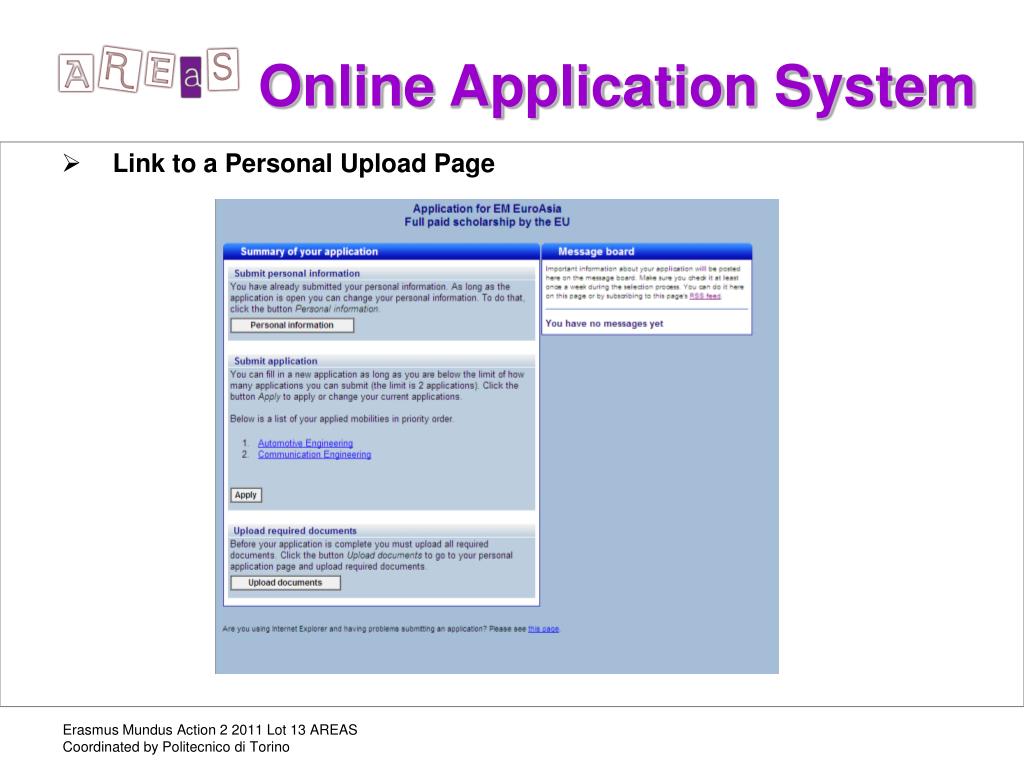Select the 'Message board' header

tap(647, 251)
